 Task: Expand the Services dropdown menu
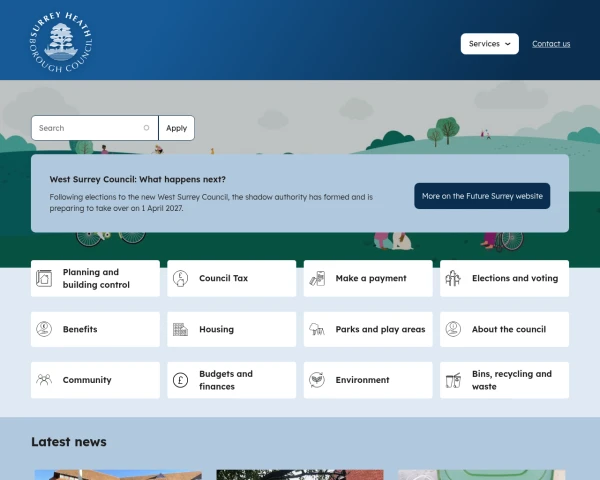pos(489,44)
